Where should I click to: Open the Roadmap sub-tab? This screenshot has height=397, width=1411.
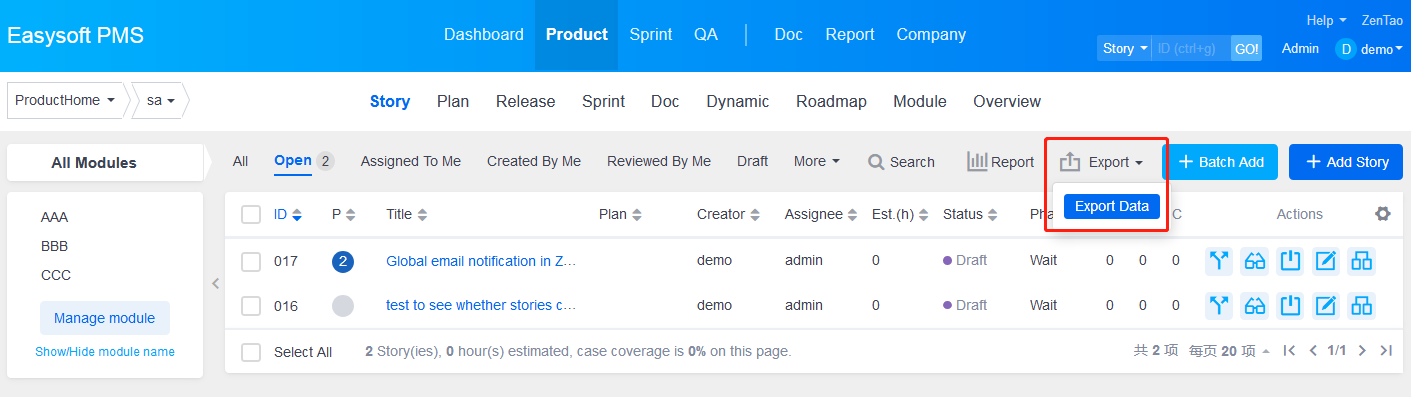(x=831, y=101)
